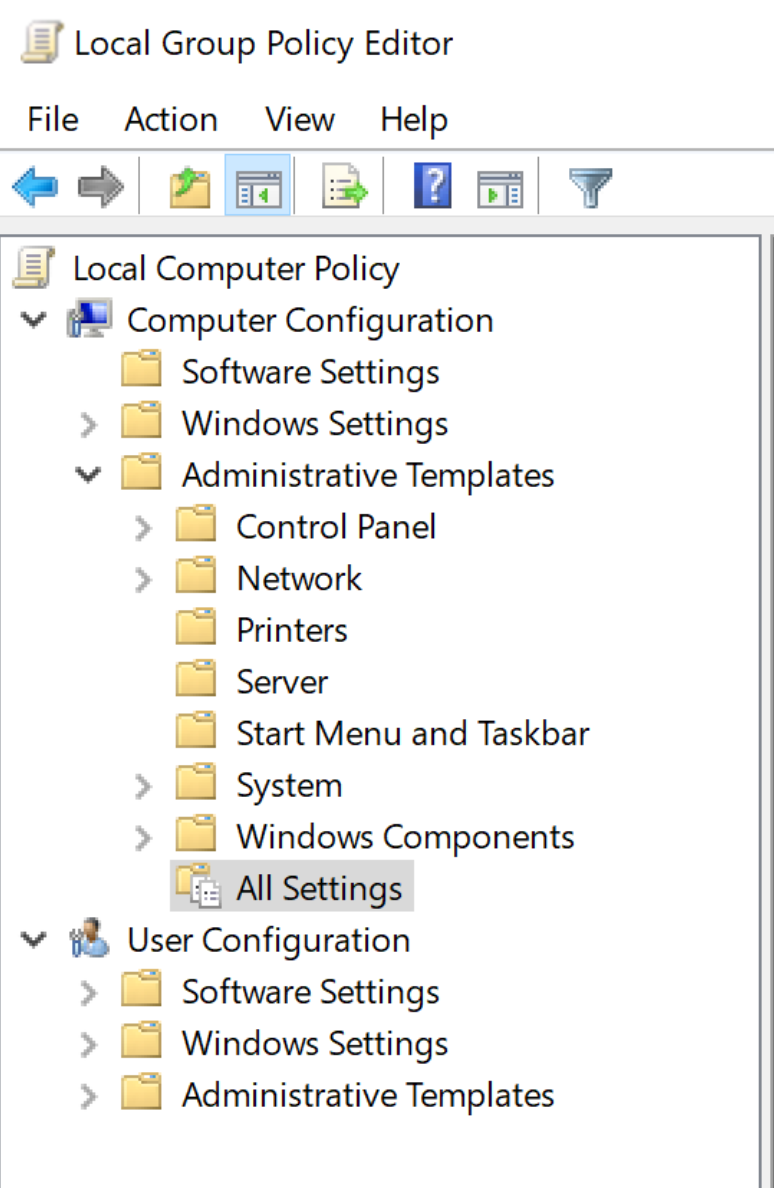
Task: Open Help via the question mark icon
Action: [432, 187]
